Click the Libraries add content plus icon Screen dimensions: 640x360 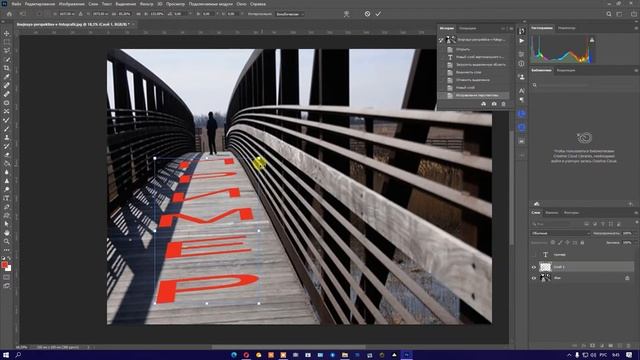tap(631, 204)
